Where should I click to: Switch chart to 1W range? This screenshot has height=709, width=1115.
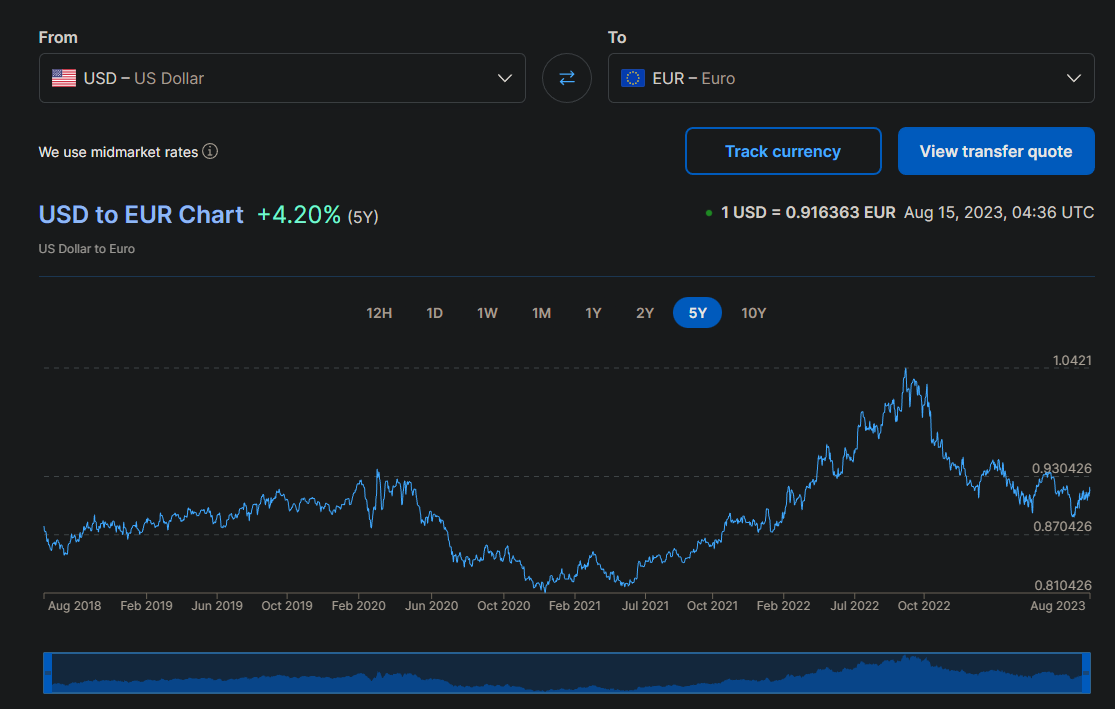click(x=487, y=313)
